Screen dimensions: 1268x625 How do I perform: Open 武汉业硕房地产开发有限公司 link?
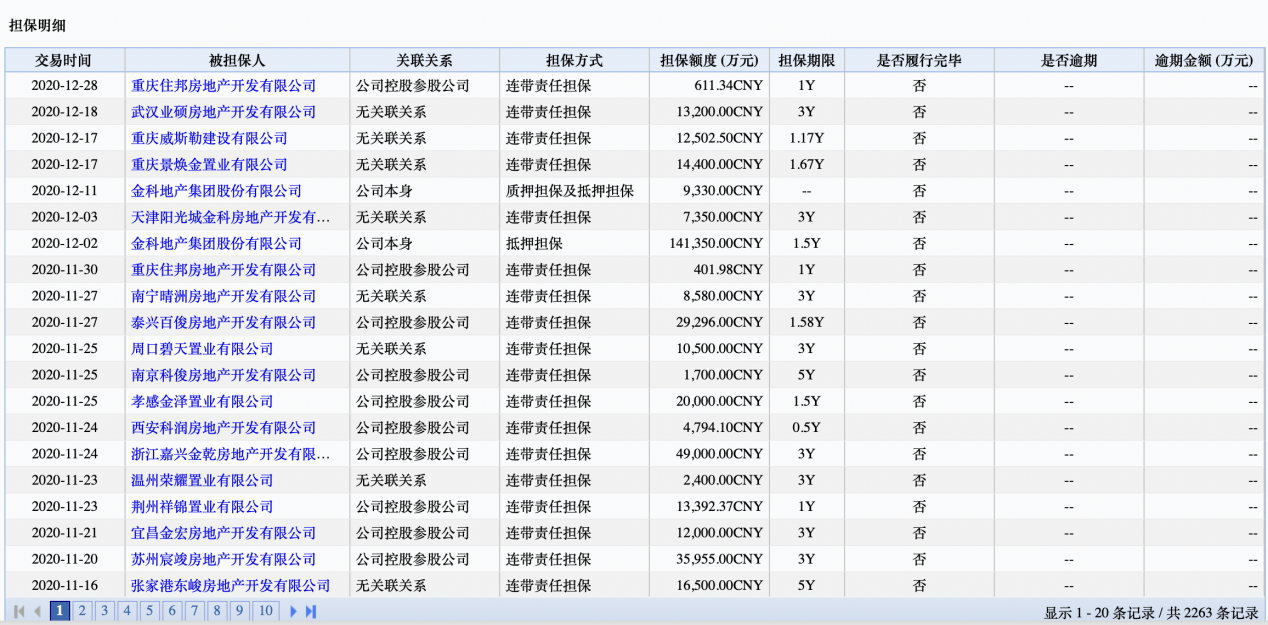click(x=224, y=112)
